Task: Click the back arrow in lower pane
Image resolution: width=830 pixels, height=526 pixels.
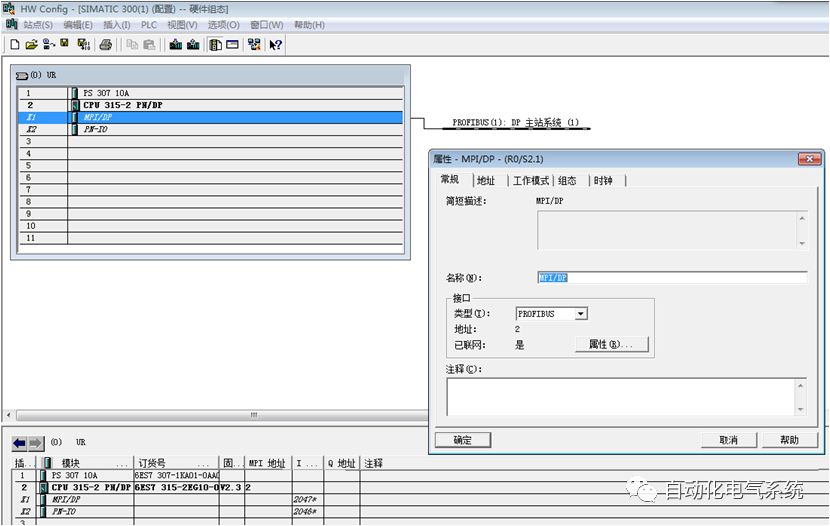Action: point(20,443)
